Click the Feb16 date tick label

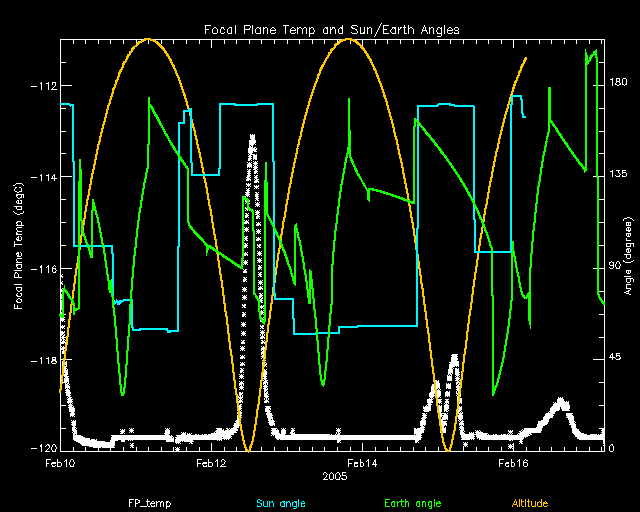513,463
